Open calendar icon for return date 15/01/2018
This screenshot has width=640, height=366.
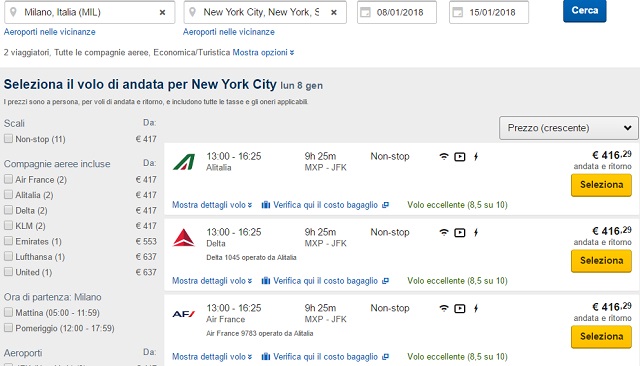point(458,13)
